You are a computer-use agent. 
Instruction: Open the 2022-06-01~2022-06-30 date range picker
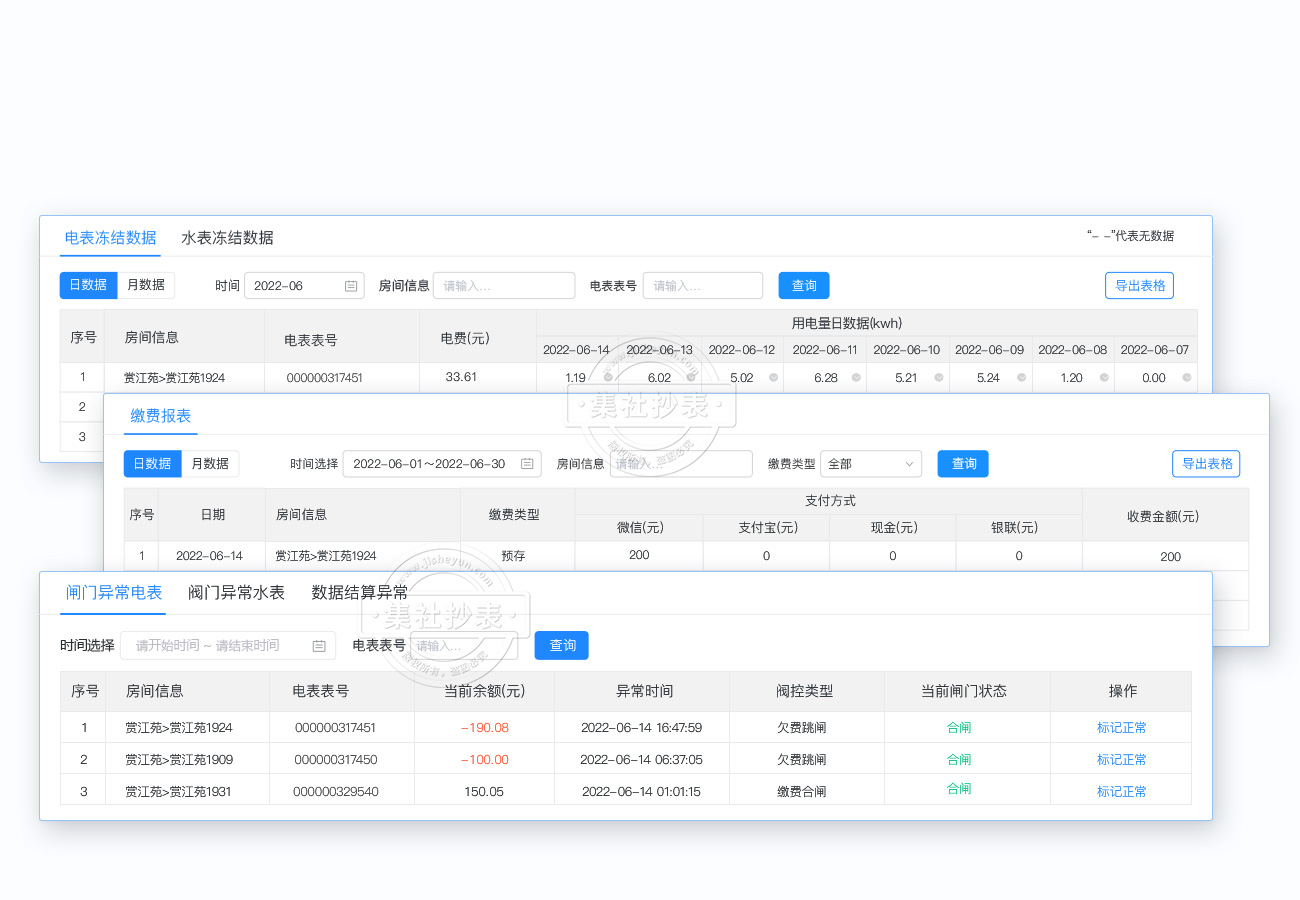pyautogui.click(x=430, y=464)
